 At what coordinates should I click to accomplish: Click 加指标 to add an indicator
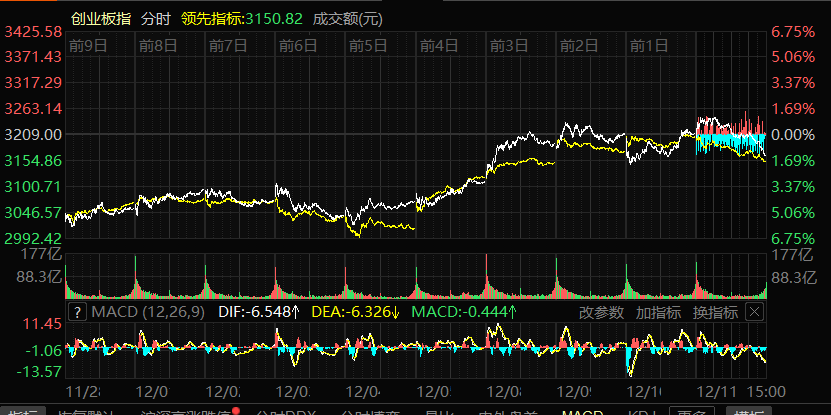[x=659, y=312]
